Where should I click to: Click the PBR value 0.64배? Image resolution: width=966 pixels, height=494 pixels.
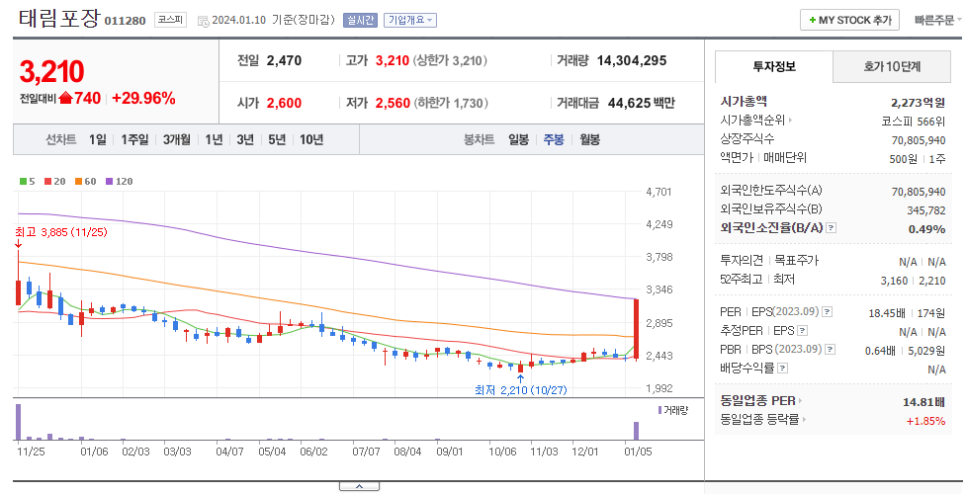(x=880, y=350)
